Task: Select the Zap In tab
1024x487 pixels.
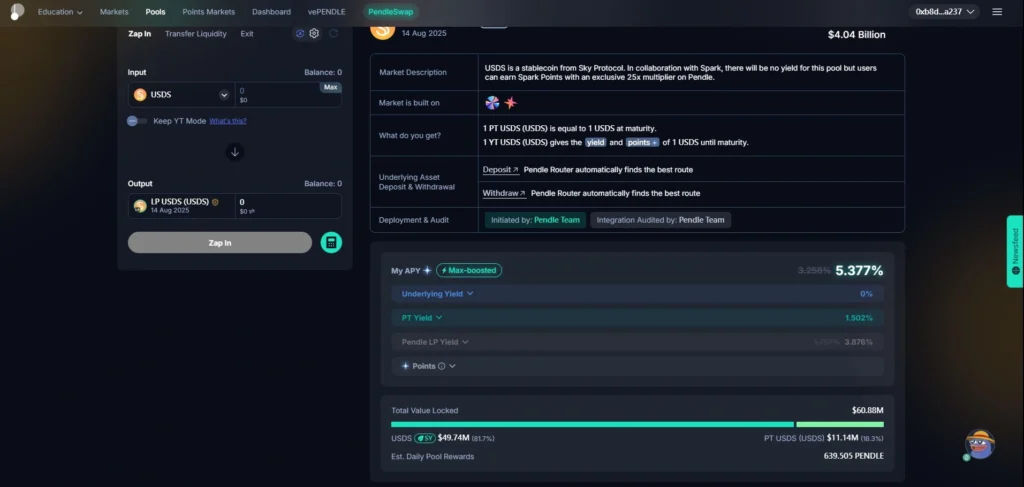Action: pyautogui.click(x=140, y=33)
